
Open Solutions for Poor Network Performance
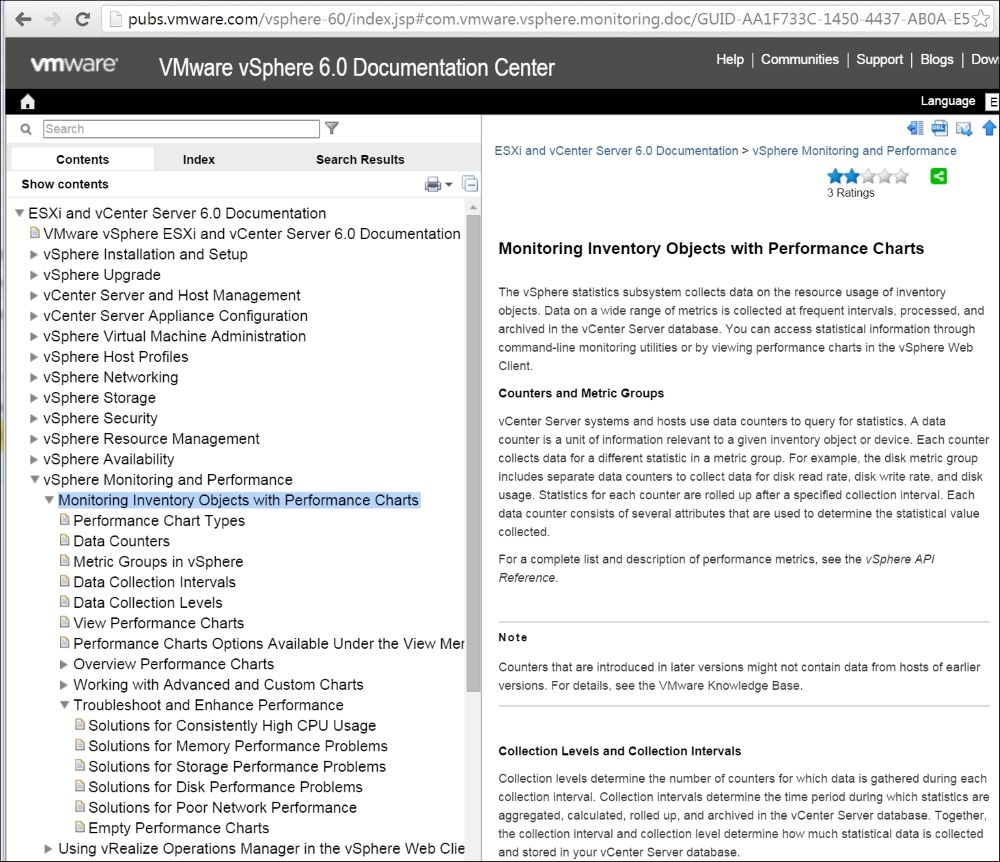point(223,808)
